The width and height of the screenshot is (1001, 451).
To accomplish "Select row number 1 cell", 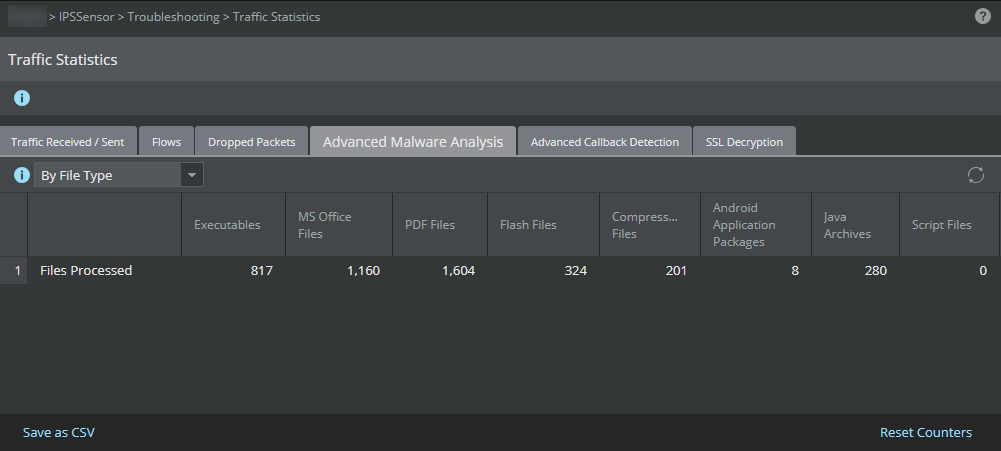I will [x=13, y=271].
